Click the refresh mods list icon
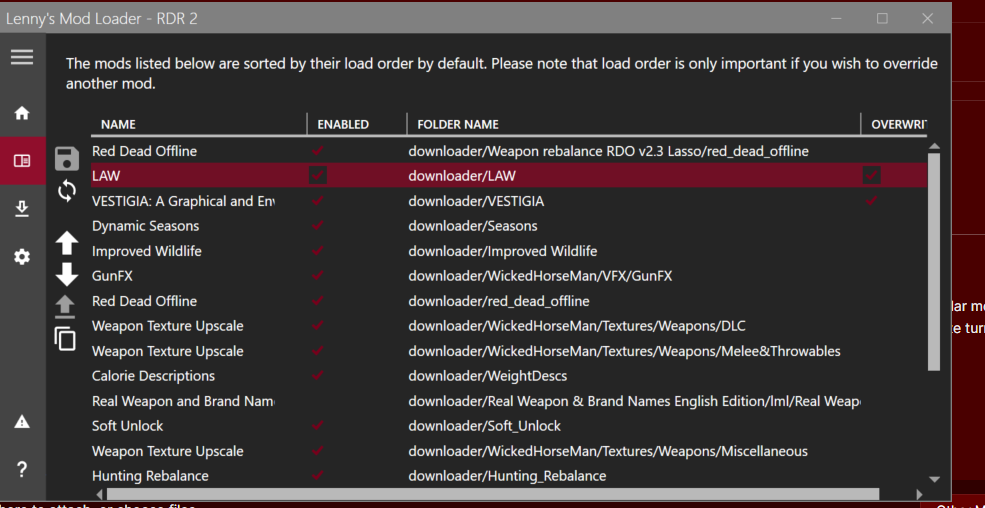The image size is (985, 508). 66,190
